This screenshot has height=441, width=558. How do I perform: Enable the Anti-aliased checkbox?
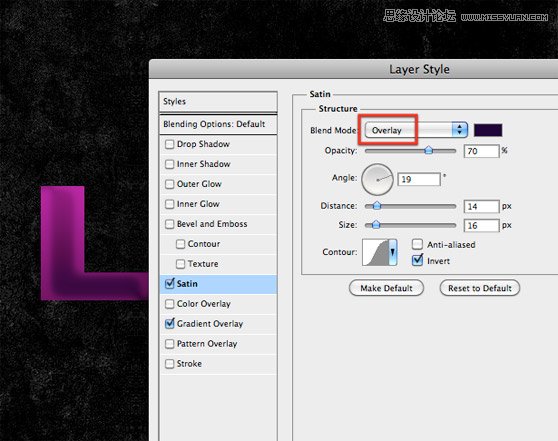pyautogui.click(x=417, y=244)
